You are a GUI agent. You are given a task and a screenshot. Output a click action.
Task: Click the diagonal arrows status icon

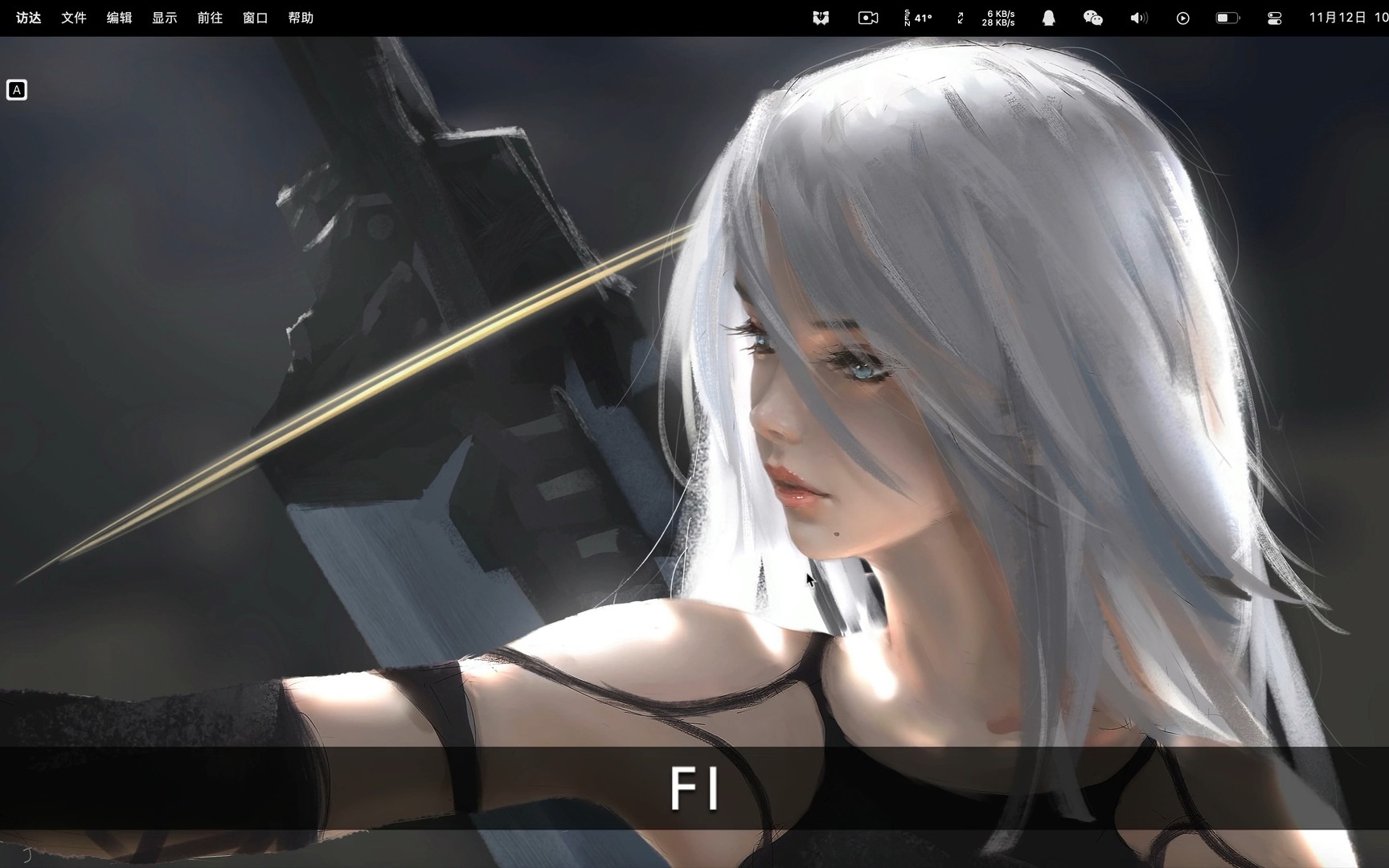(961, 18)
